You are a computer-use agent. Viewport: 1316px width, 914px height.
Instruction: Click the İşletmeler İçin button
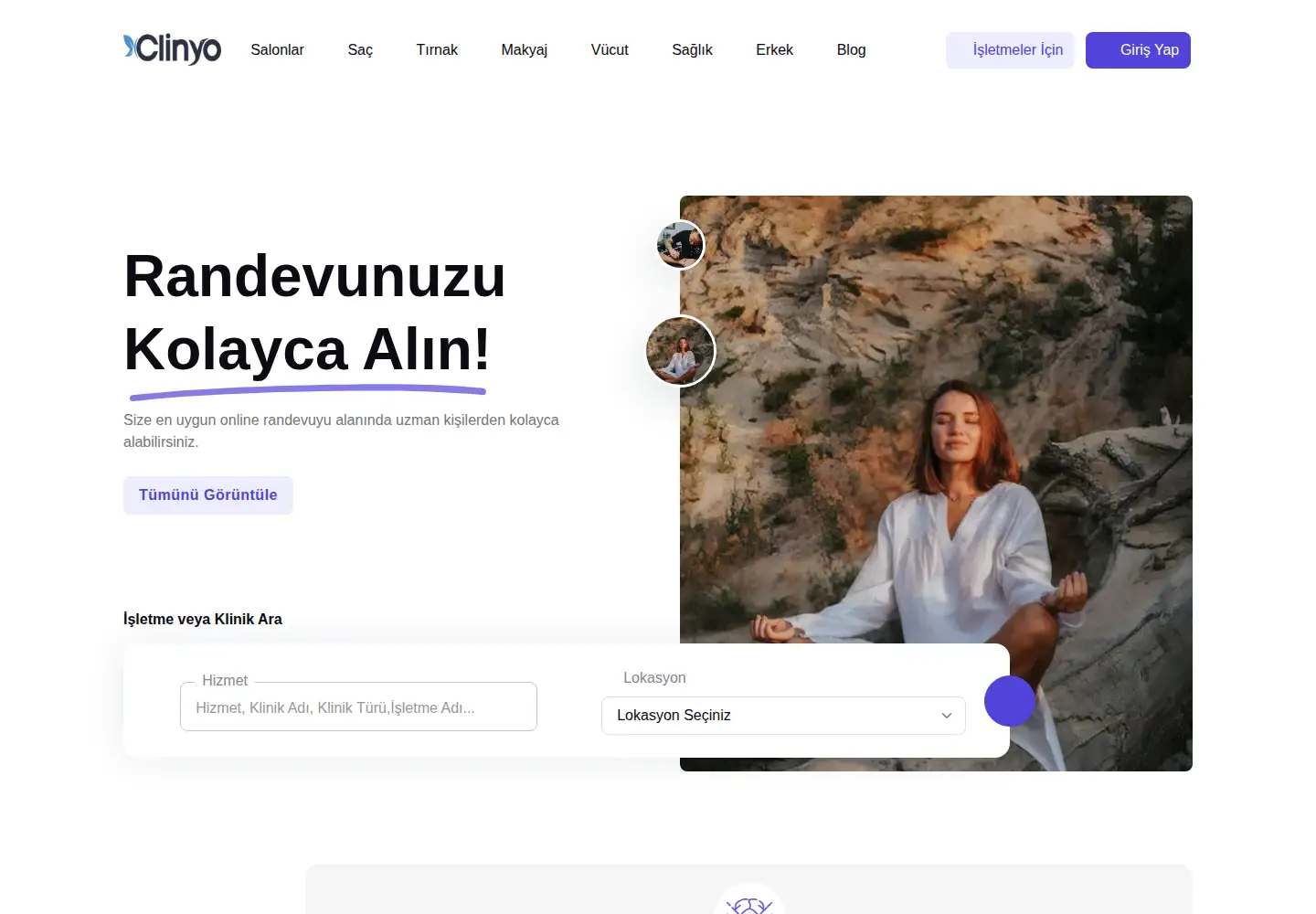coord(1010,50)
